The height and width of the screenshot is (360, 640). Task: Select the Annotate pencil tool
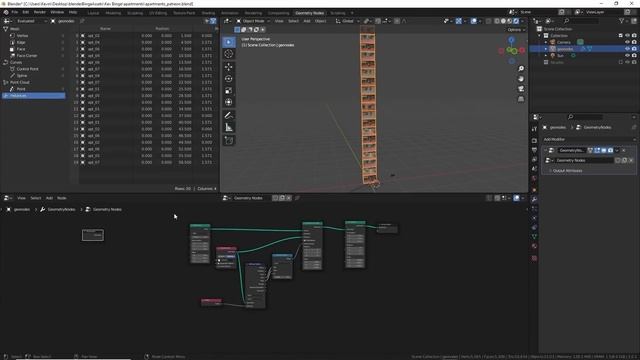(229, 116)
